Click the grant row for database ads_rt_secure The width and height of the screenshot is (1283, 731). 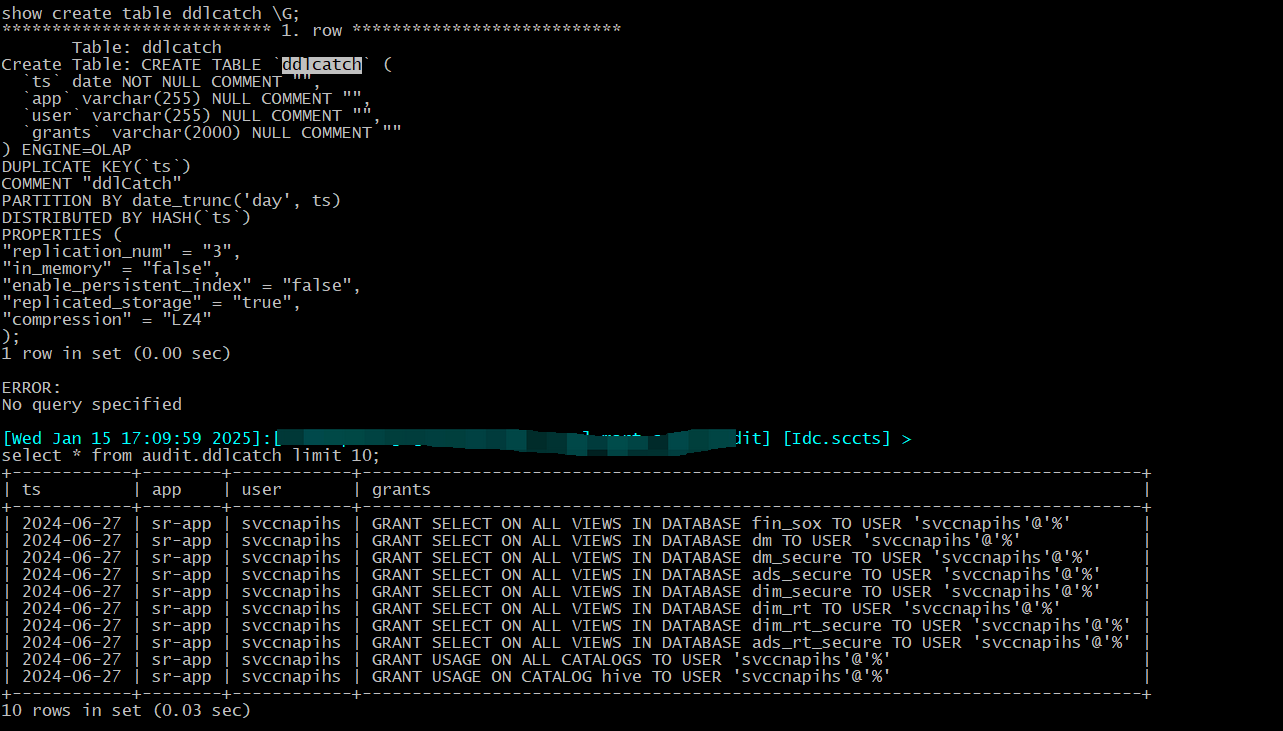[575, 642]
